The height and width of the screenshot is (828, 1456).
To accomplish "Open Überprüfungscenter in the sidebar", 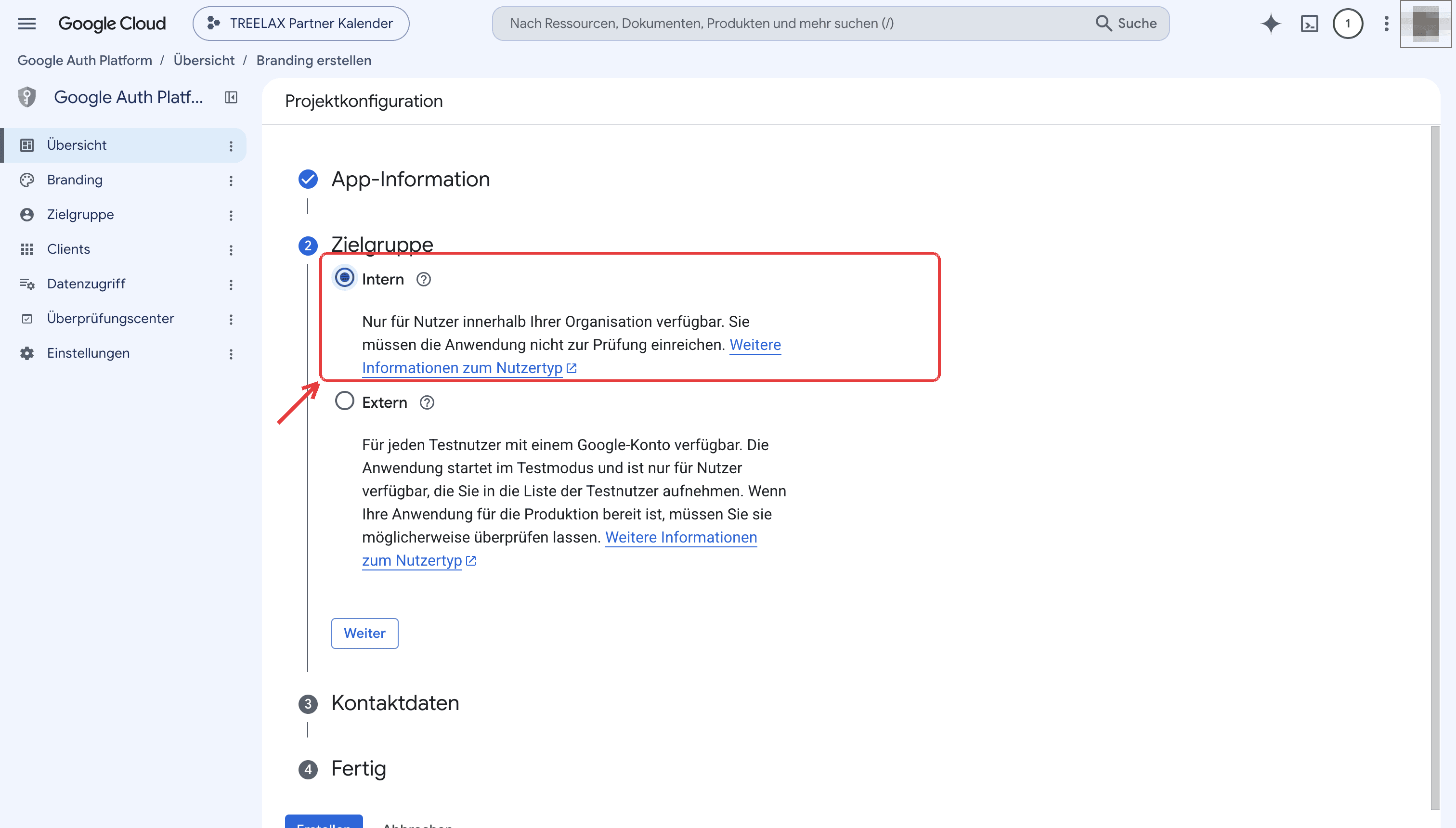I will click(123, 319).
